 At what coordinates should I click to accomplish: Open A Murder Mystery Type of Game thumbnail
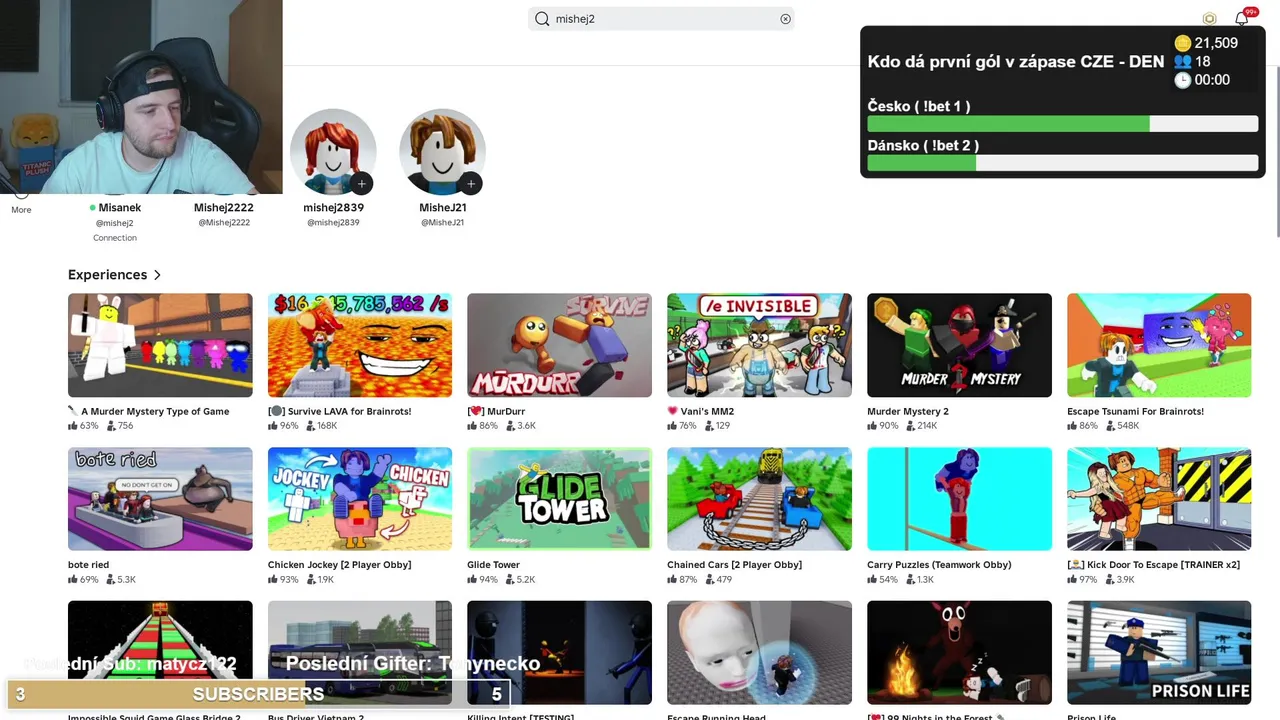pyautogui.click(x=160, y=345)
